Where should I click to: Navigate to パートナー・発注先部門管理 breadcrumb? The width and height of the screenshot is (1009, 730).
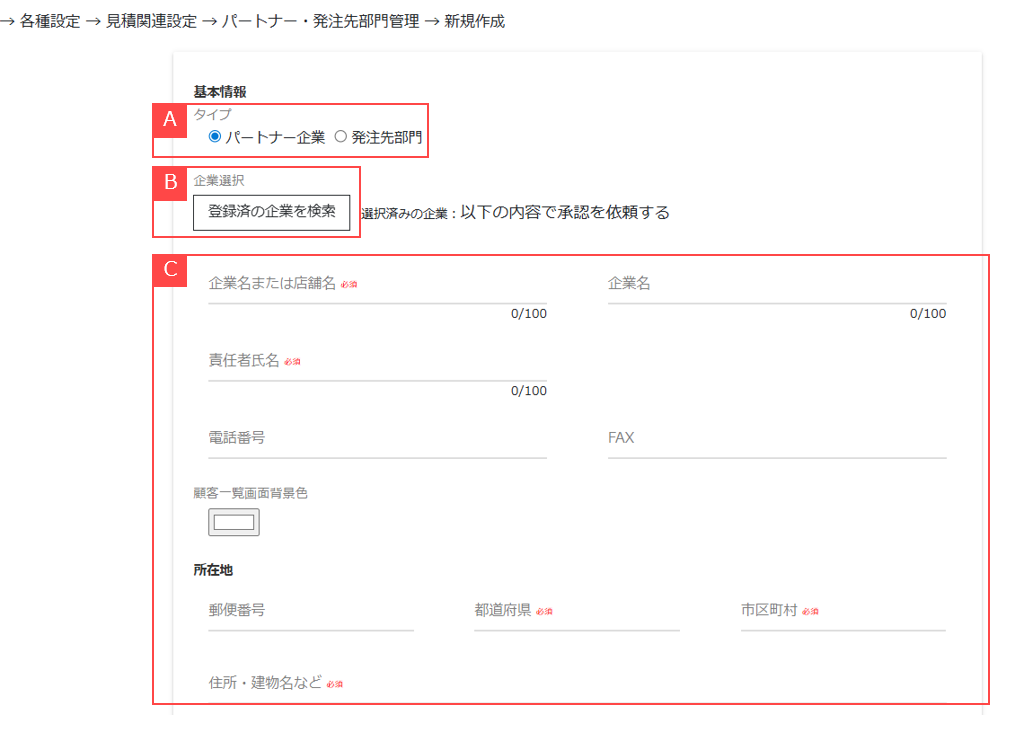(321, 21)
